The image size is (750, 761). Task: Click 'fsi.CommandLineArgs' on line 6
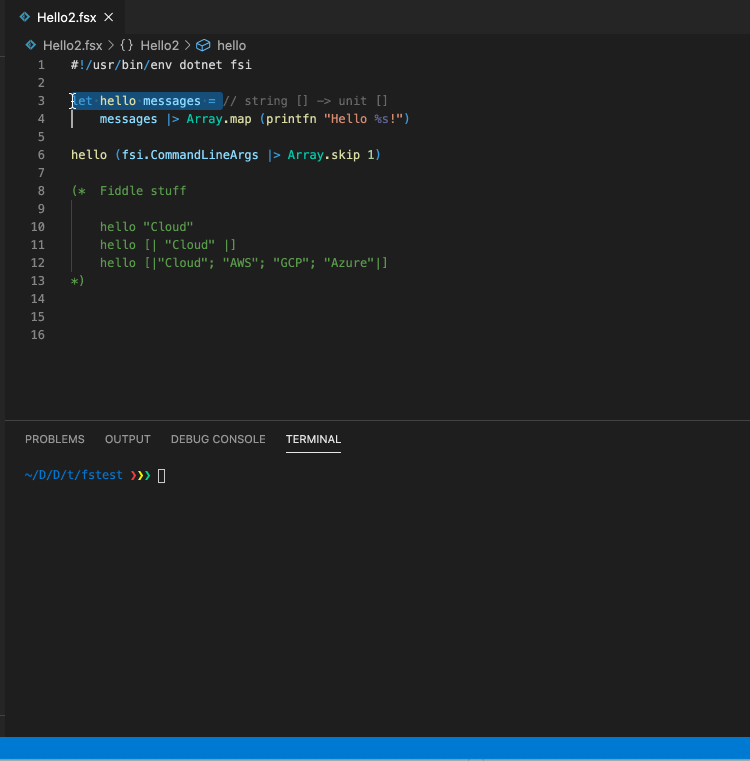click(190, 155)
